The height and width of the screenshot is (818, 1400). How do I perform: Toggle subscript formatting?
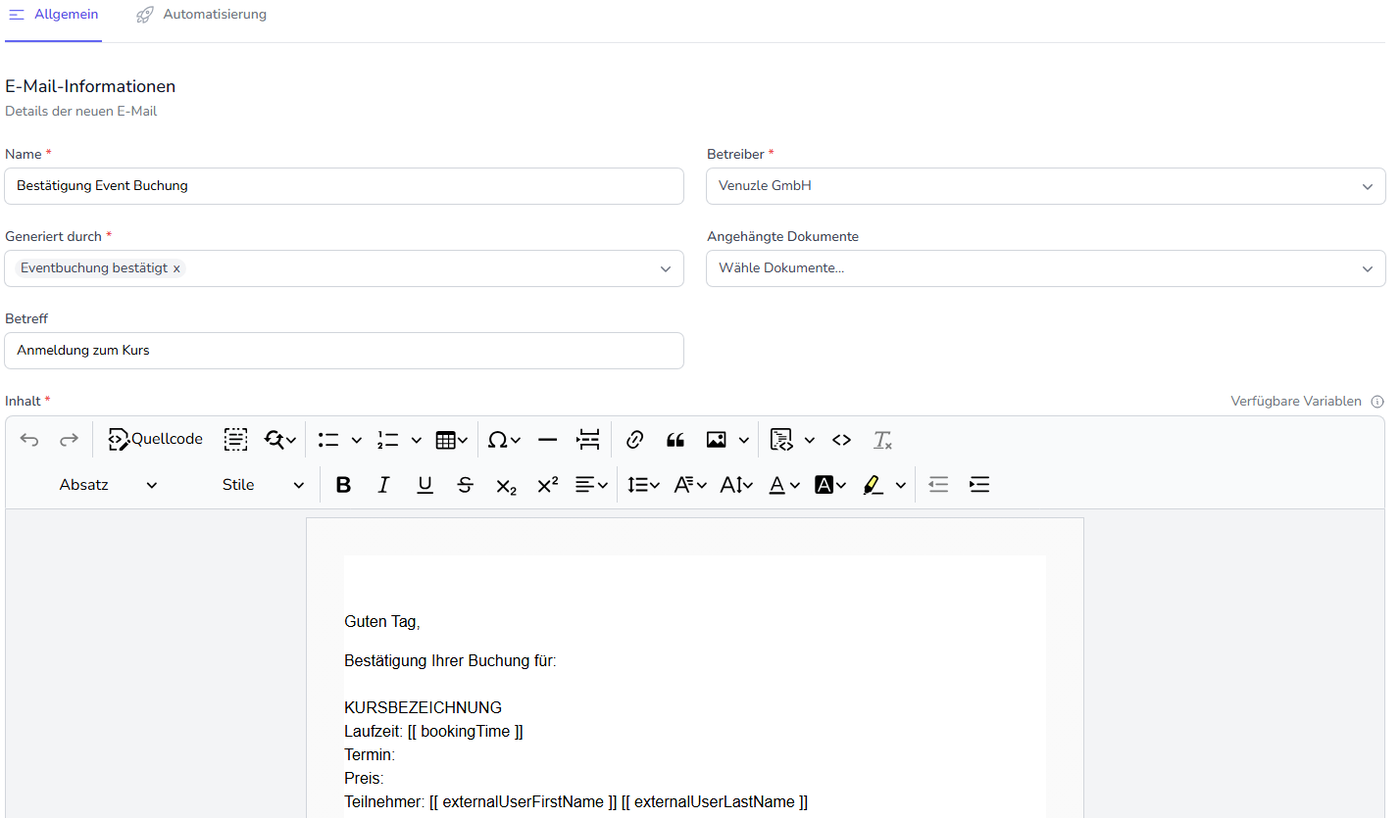pos(506,486)
